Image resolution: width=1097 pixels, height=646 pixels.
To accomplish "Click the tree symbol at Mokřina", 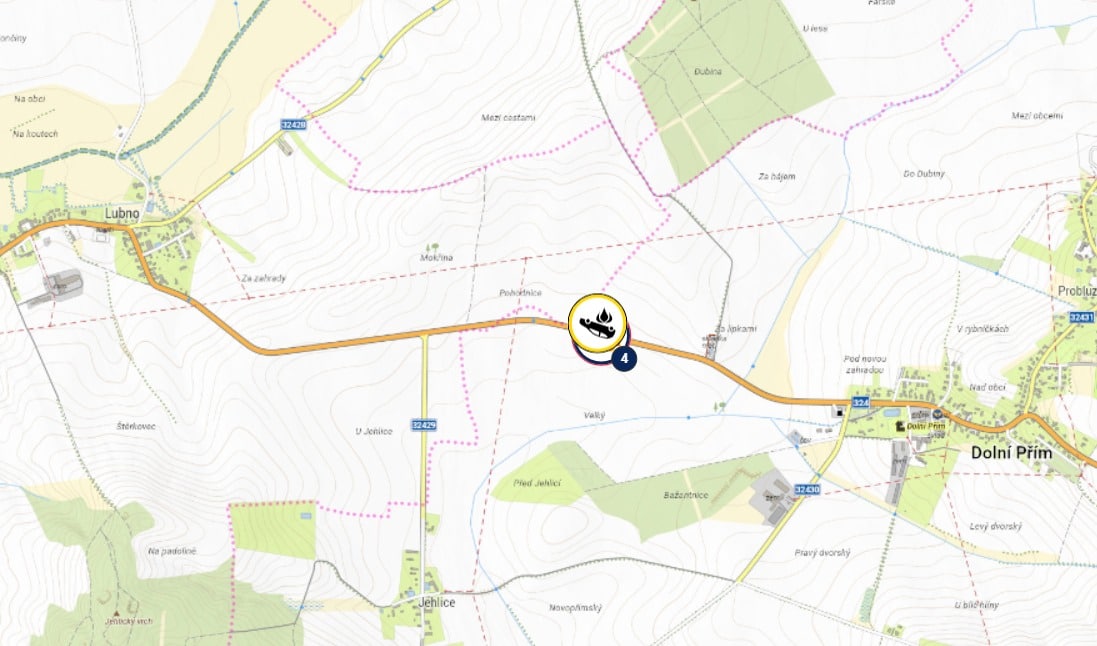I will 433,248.
